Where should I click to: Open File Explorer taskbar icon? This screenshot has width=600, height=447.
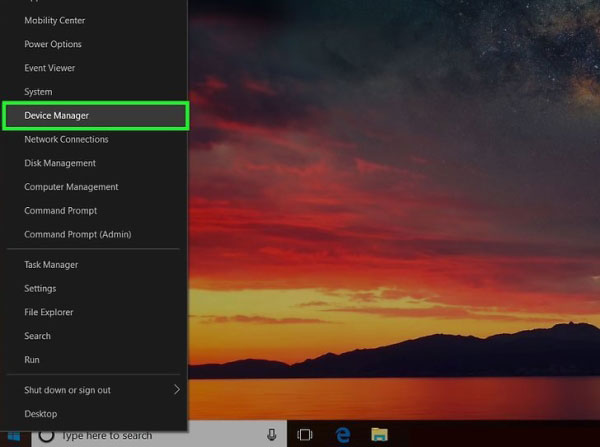click(379, 435)
